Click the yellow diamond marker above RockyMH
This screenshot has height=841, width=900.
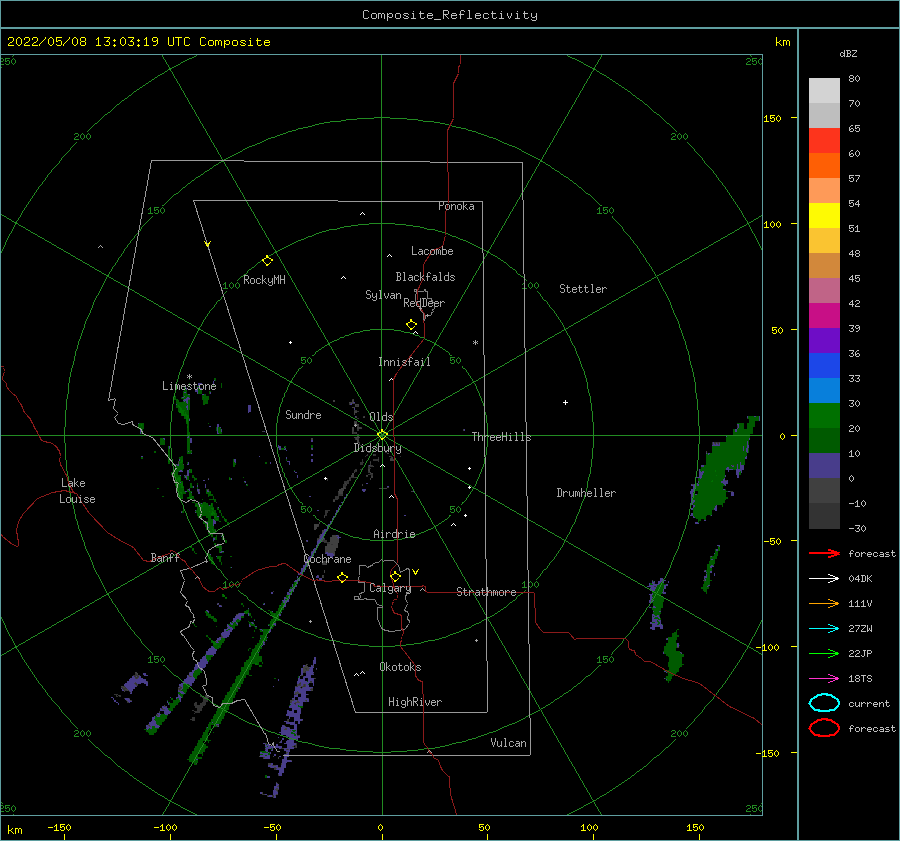[267, 261]
